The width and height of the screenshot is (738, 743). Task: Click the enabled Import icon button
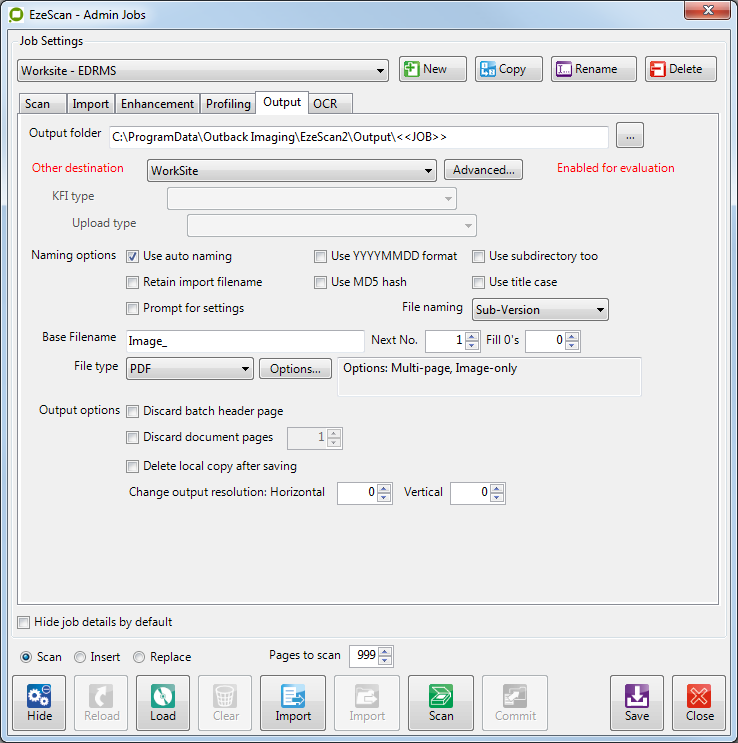tap(293, 702)
